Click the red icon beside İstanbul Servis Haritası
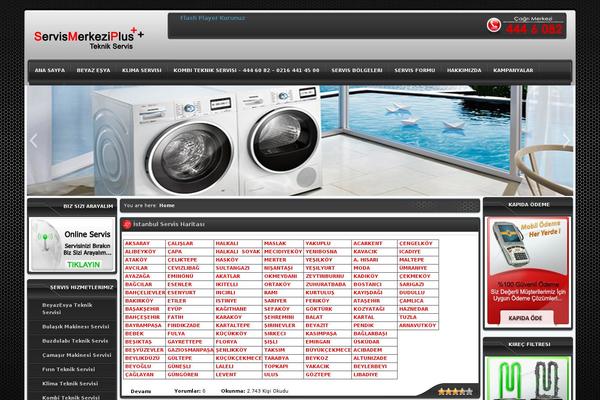600x400 pixels. [x=127, y=225]
